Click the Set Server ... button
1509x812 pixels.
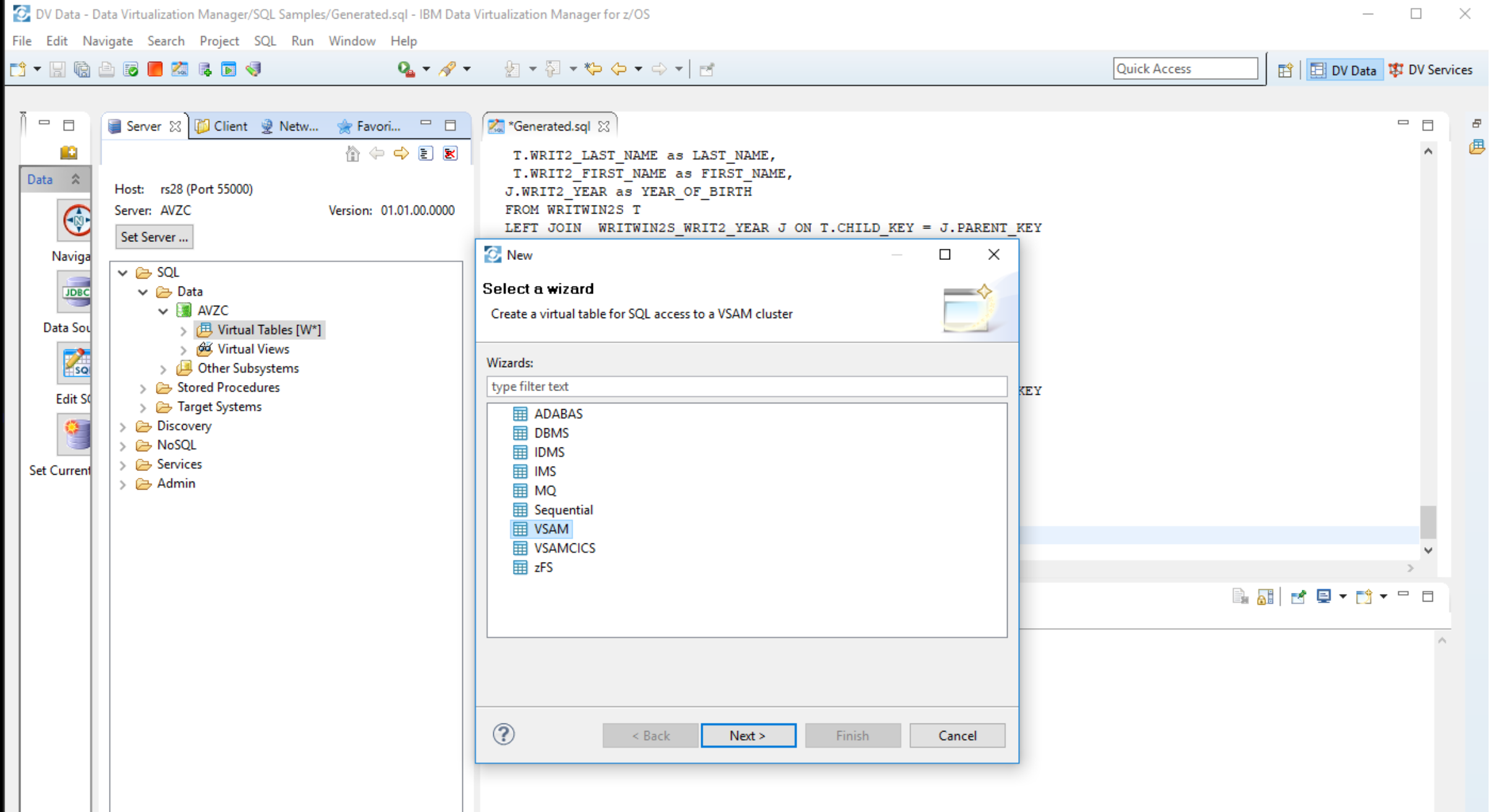(x=154, y=237)
